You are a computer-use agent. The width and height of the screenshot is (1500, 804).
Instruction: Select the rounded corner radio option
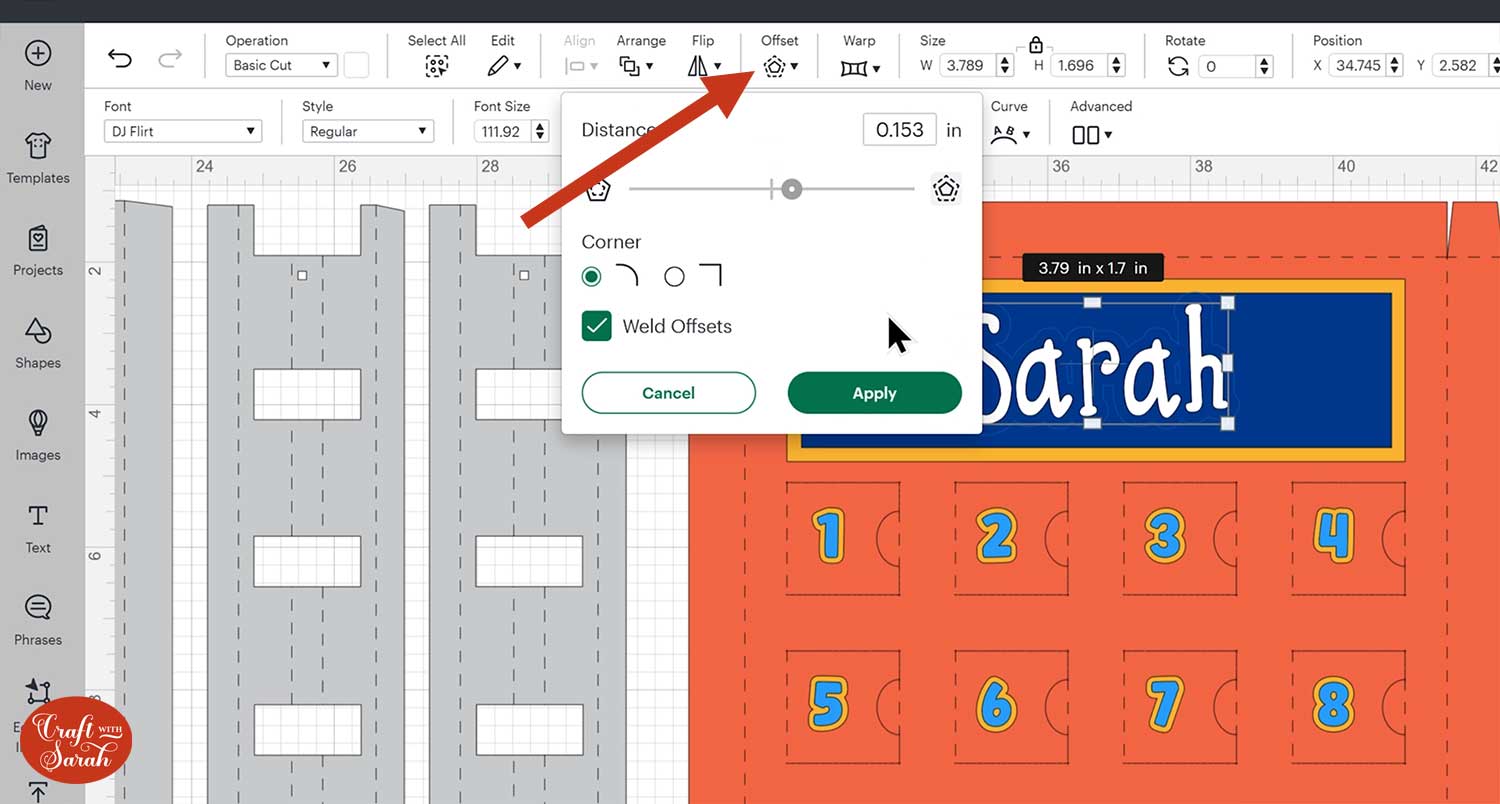coord(592,276)
